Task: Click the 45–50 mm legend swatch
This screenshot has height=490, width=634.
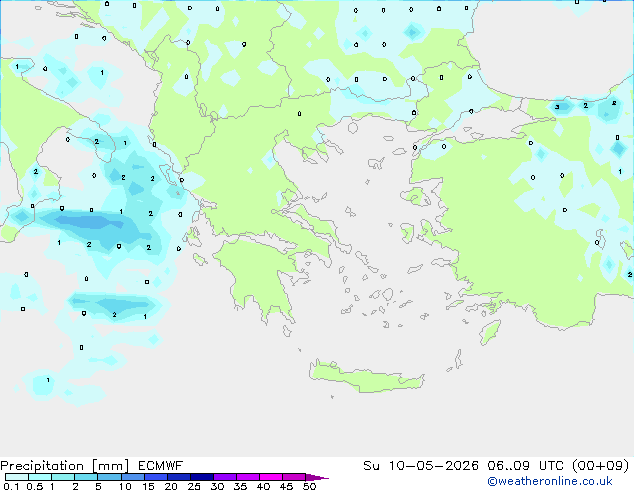Action: [x=294, y=477]
